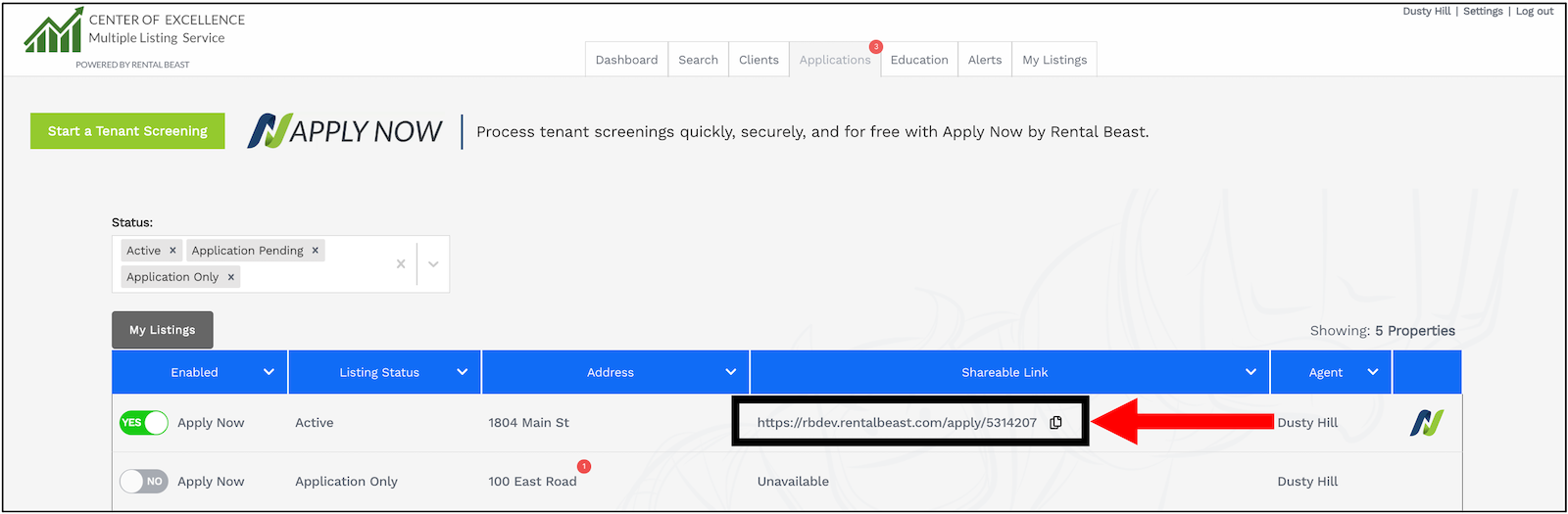Clear all status filters
This screenshot has height=514, width=1568.
(x=401, y=263)
